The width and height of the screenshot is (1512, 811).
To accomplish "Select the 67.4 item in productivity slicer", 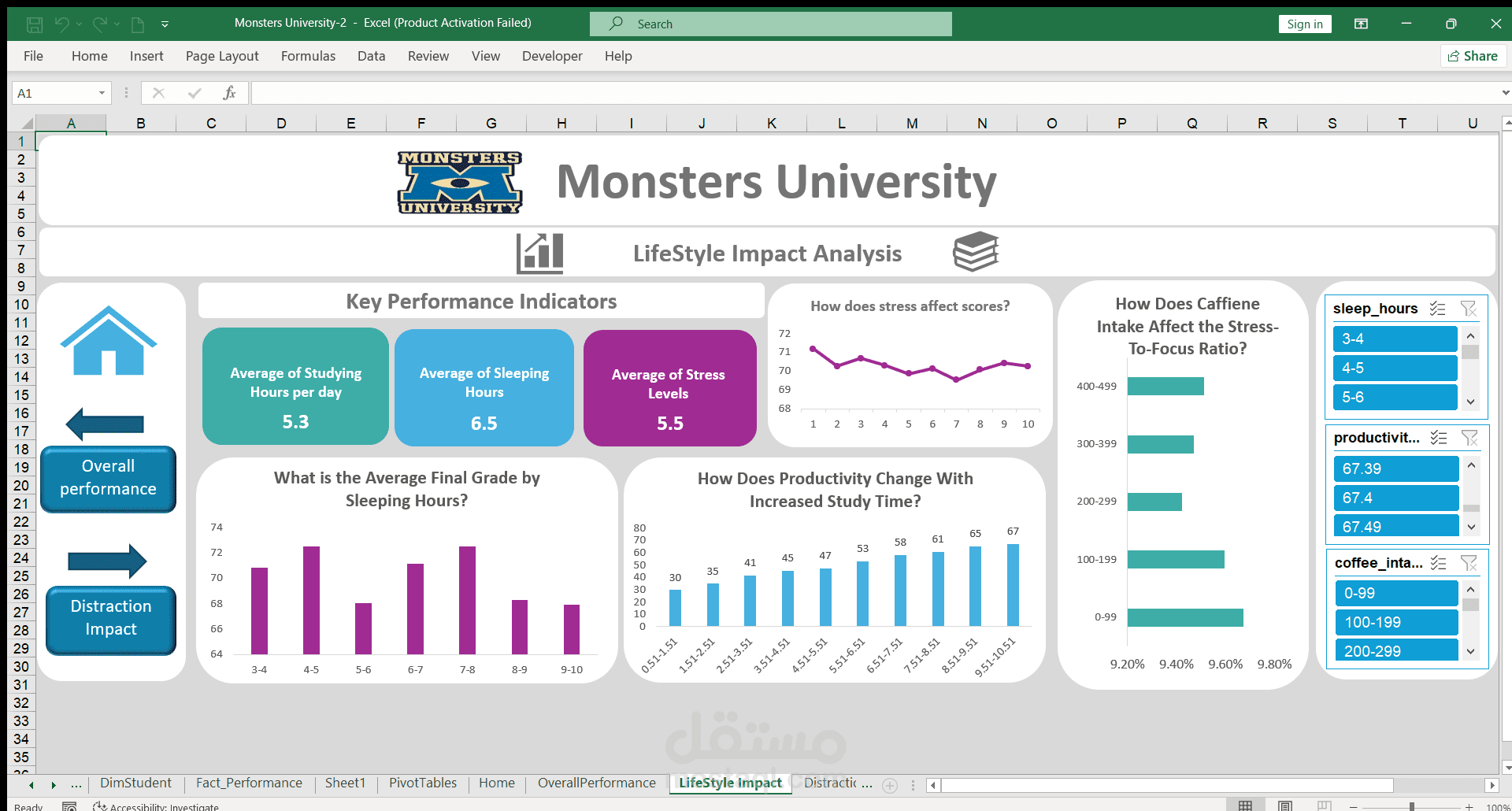I will click(x=1396, y=498).
